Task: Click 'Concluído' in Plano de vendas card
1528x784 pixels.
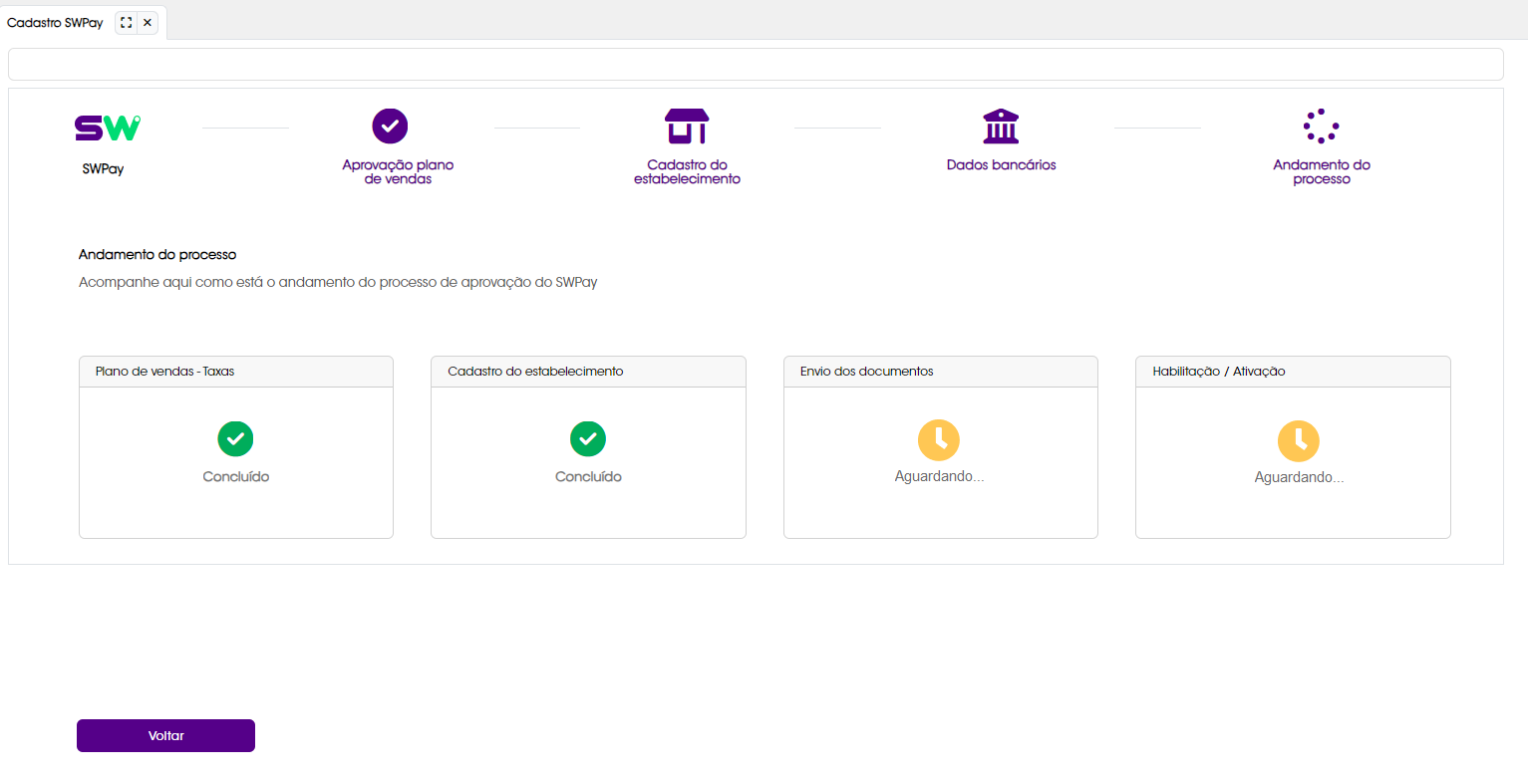Action: [236, 476]
